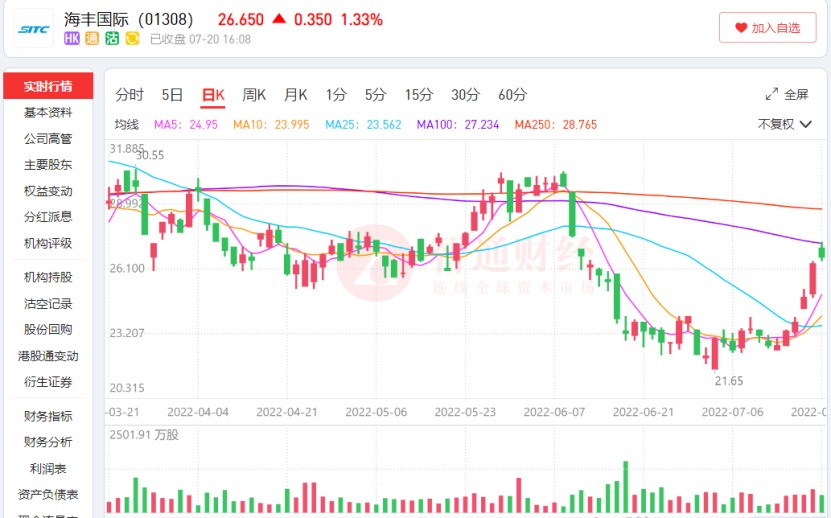Click the purple HK market badge
831x518 pixels.
coord(72,39)
